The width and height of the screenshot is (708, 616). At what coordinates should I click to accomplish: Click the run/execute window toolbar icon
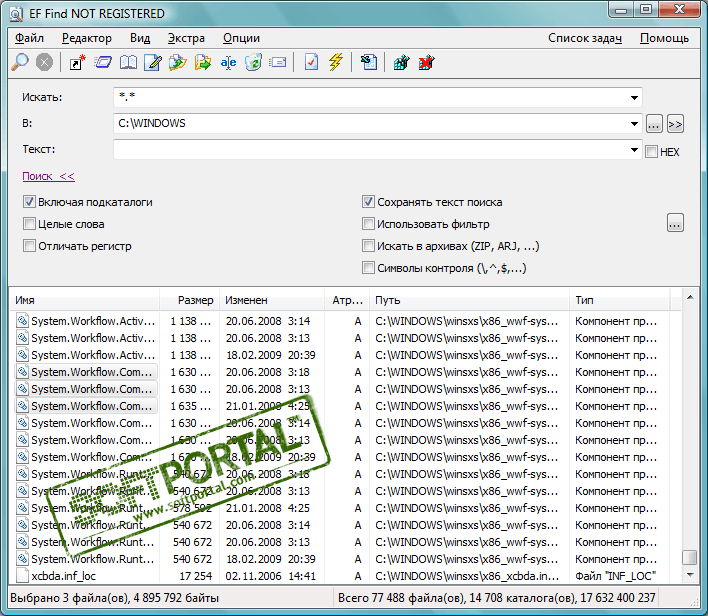click(x=103, y=62)
